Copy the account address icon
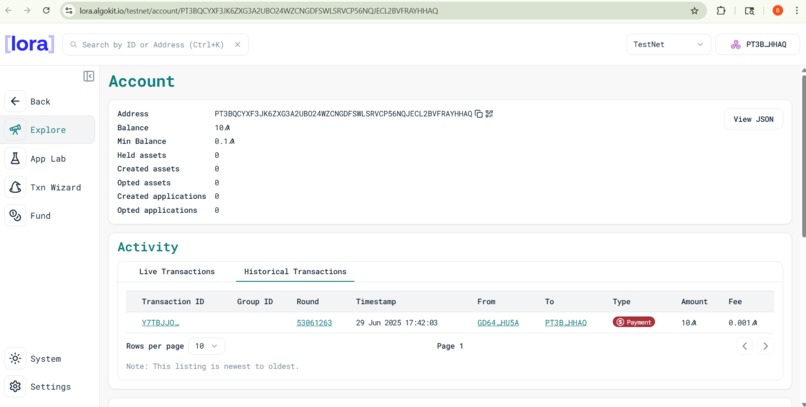The width and height of the screenshot is (806, 407). point(479,114)
